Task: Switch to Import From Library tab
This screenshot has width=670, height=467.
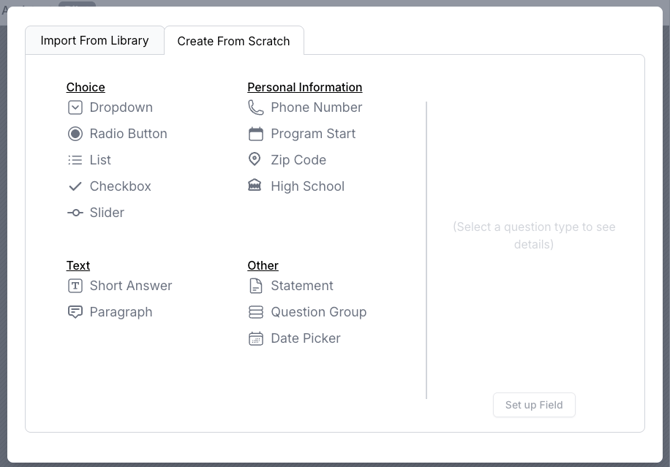Action: coord(94,41)
